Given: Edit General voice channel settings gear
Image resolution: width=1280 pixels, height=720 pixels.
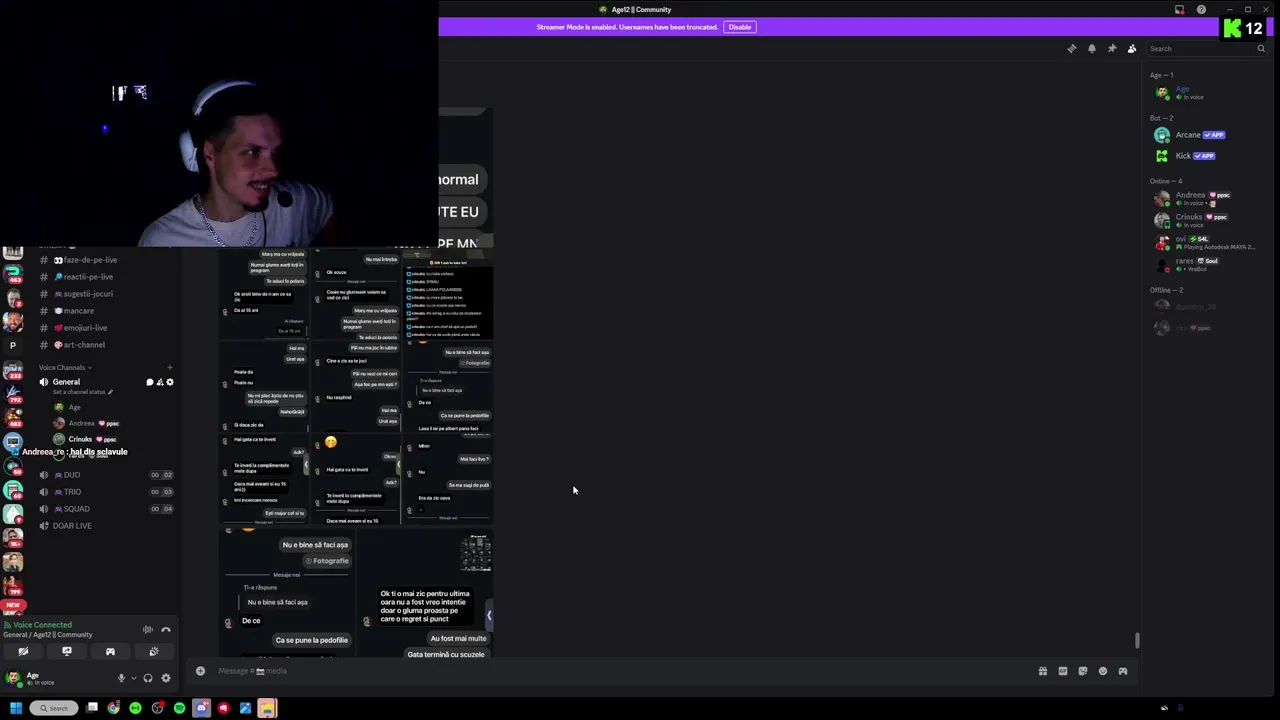Looking at the screenshot, I should tap(170, 382).
